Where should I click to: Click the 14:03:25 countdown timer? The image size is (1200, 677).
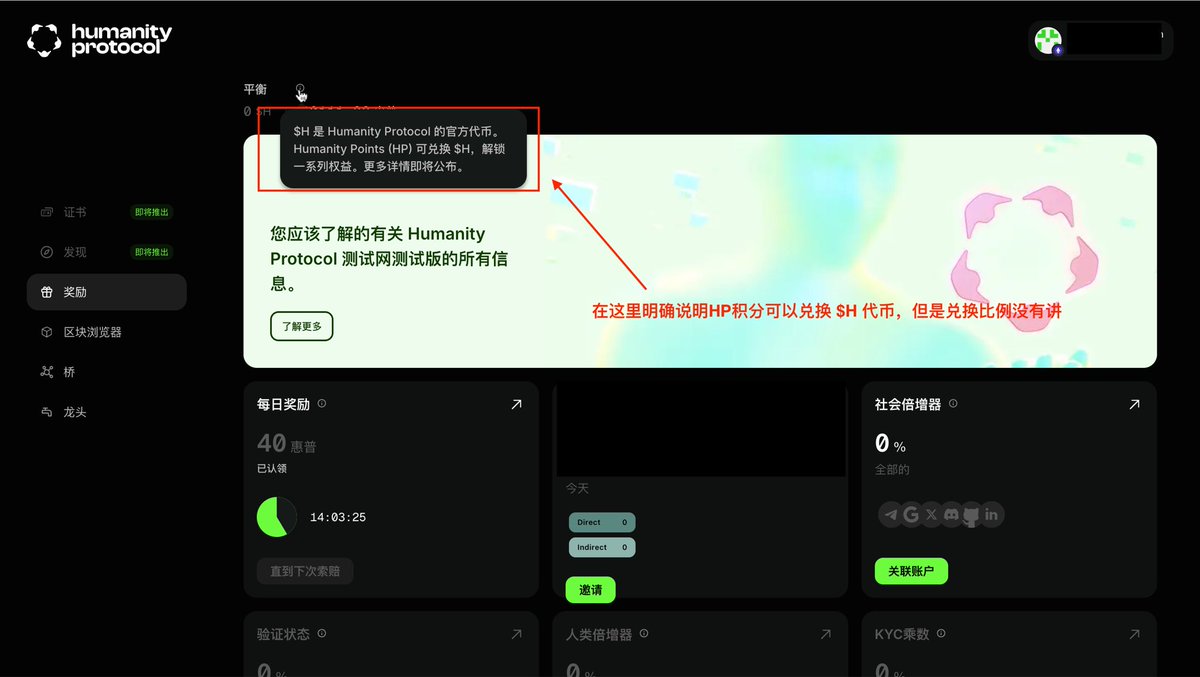coord(338,518)
